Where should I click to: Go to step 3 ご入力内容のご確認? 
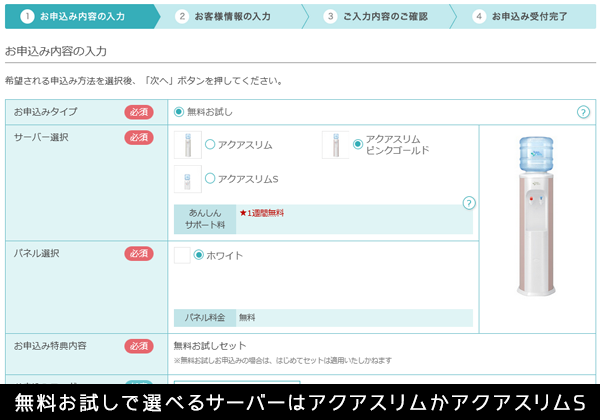click(x=380, y=16)
